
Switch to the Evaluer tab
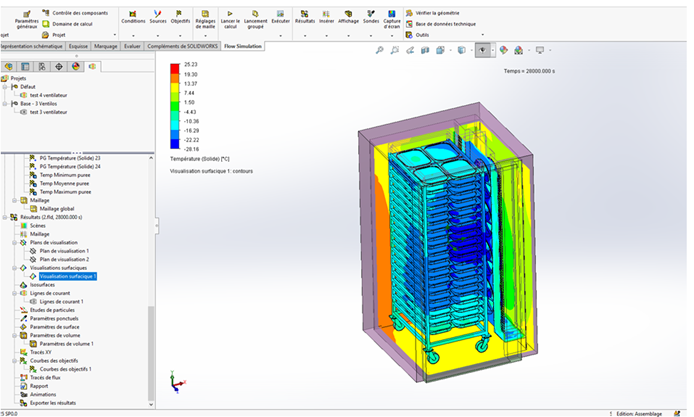tap(132, 46)
